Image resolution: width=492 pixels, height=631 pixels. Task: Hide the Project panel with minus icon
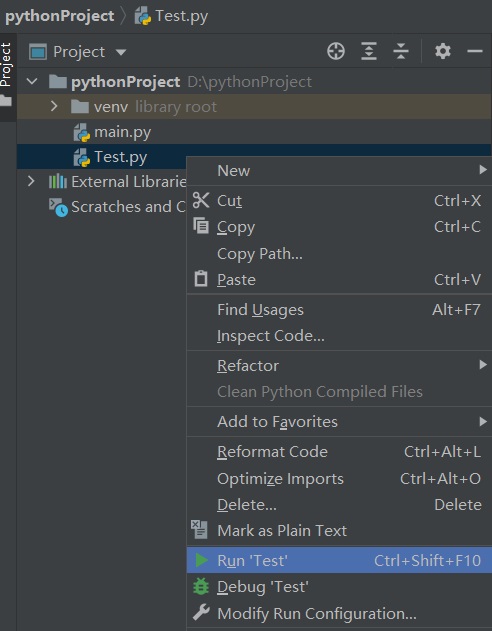[475, 51]
